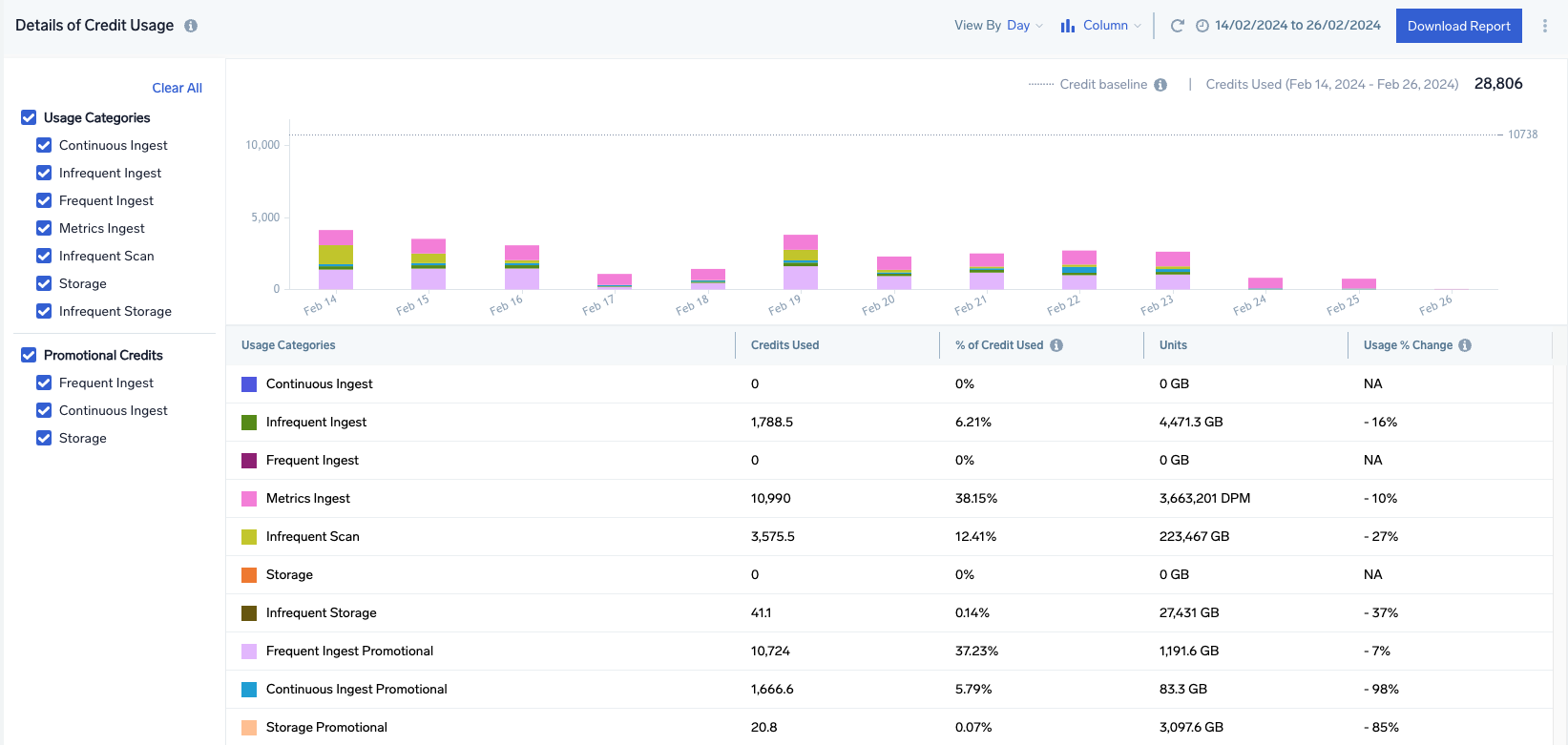Image resolution: width=1568 pixels, height=745 pixels.
Task: Click the Feb 19 bar in chart
Action: [800, 262]
